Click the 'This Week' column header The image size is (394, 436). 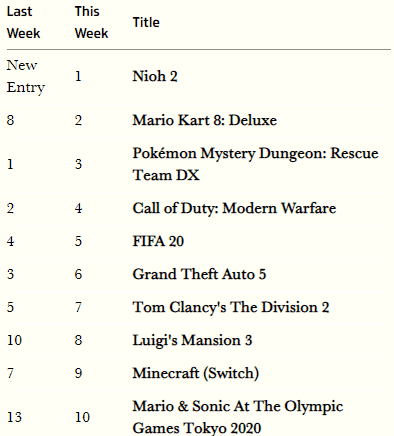pyautogui.click(x=91, y=22)
